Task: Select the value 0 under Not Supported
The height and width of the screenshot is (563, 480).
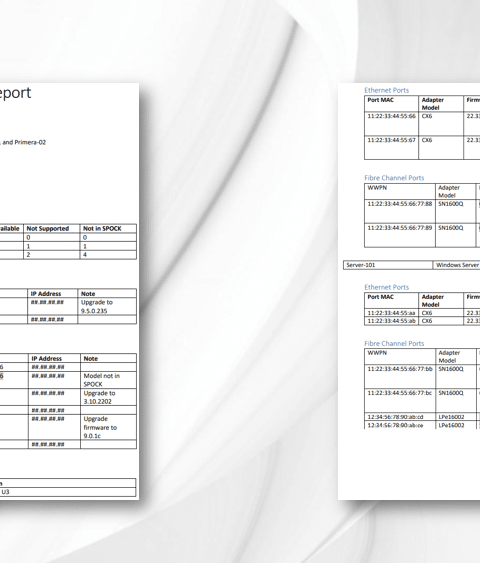Action: (x=28, y=237)
